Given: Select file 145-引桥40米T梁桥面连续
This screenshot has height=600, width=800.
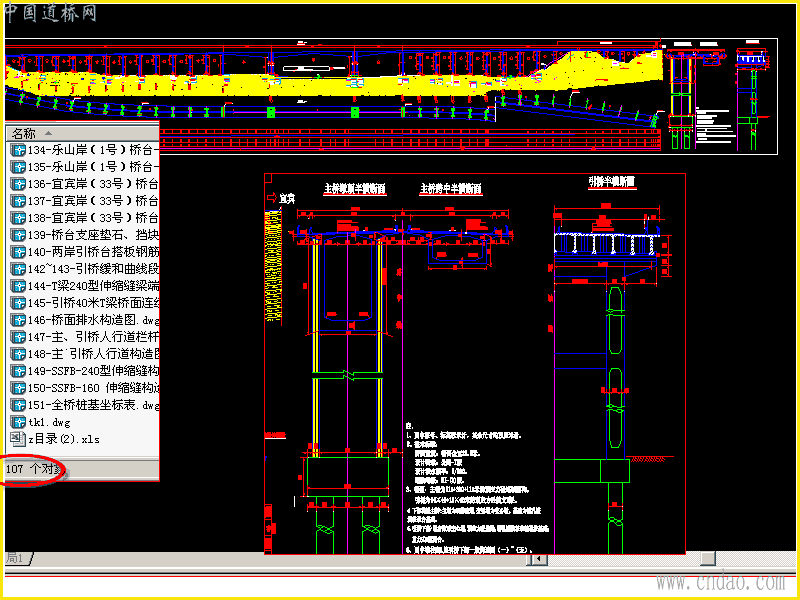Looking at the screenshot, I should pos(85,303).
